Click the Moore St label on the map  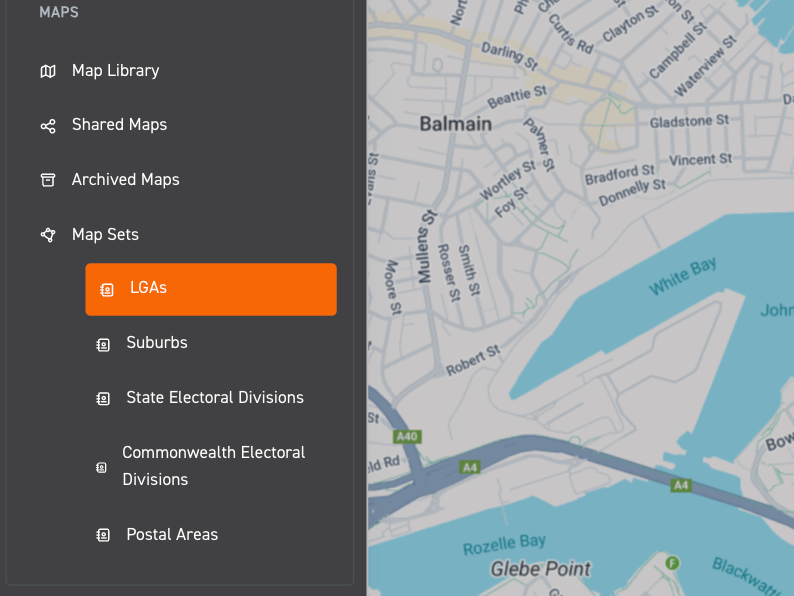coord(393,288)
